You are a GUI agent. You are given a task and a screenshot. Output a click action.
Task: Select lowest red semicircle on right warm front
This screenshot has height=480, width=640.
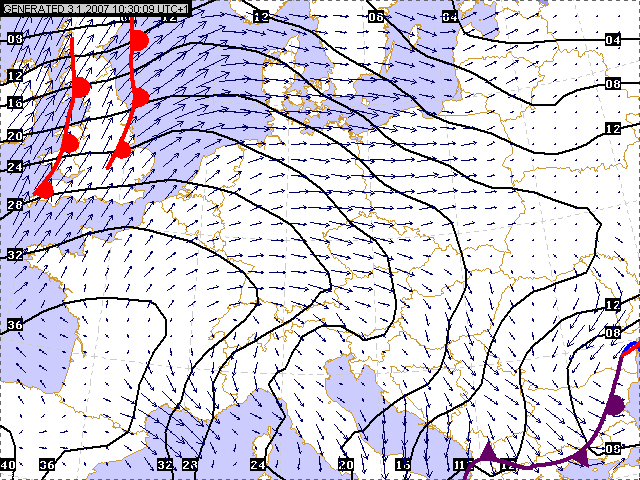point(122,150)
